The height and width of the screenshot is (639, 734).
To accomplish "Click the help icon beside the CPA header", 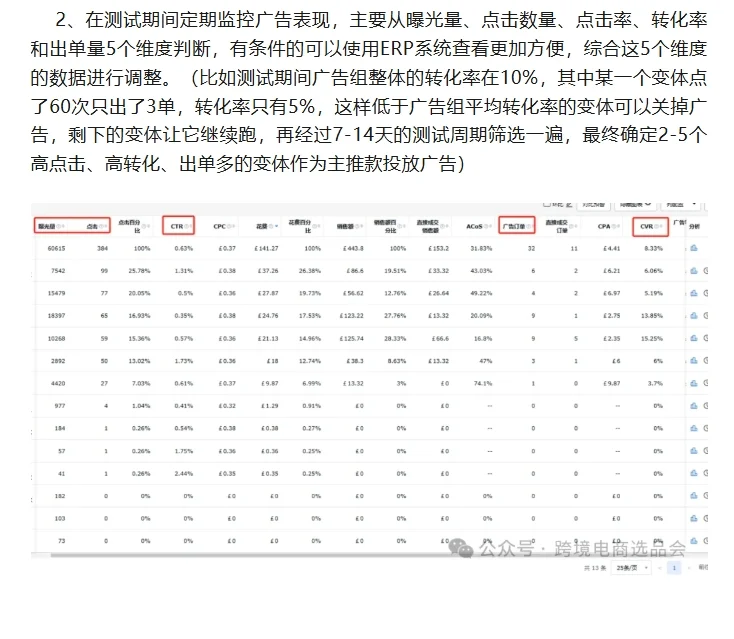I will tap(613, 227).
